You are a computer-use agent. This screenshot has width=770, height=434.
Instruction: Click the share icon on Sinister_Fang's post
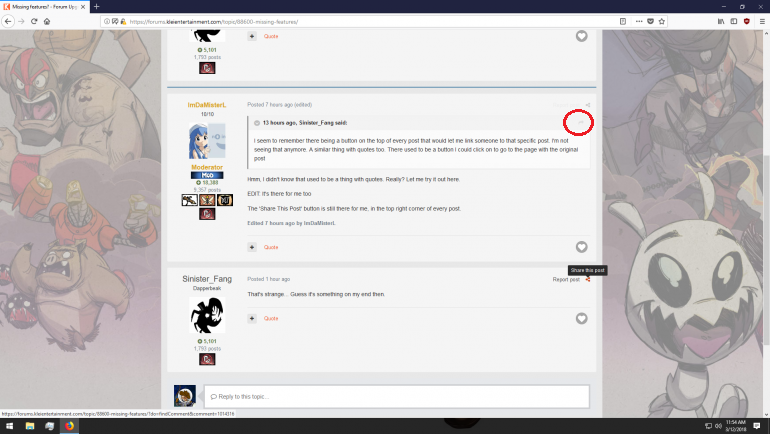coord(588,280)
